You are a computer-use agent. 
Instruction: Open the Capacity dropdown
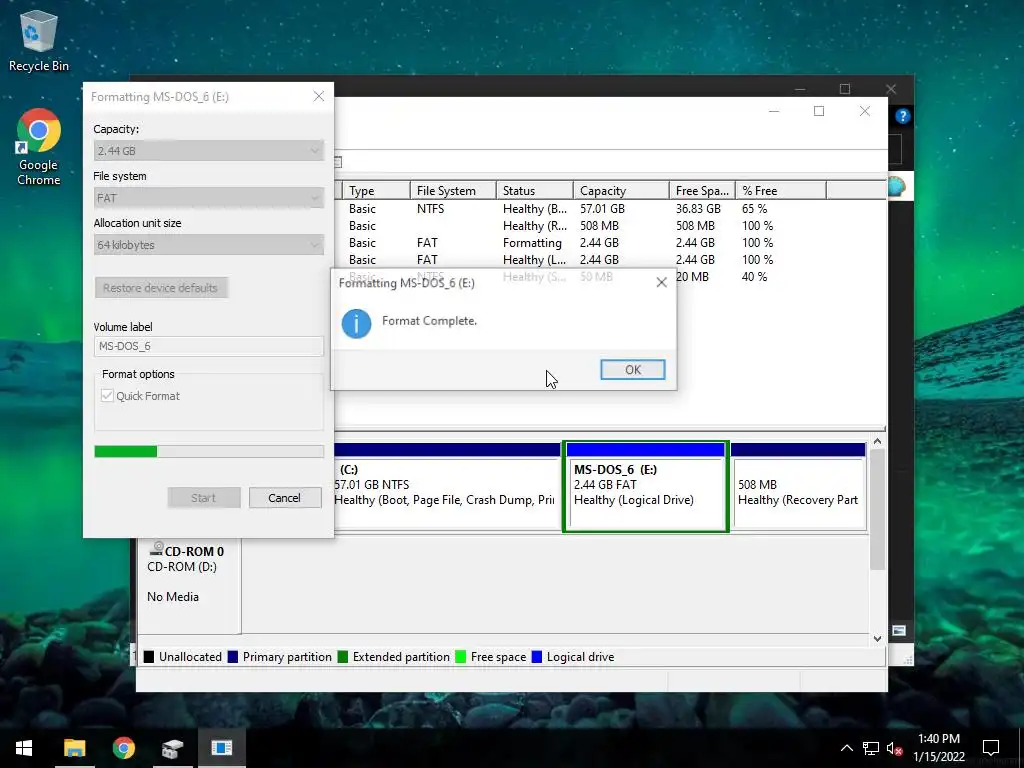pyautogui.click(x=209, y=151)
